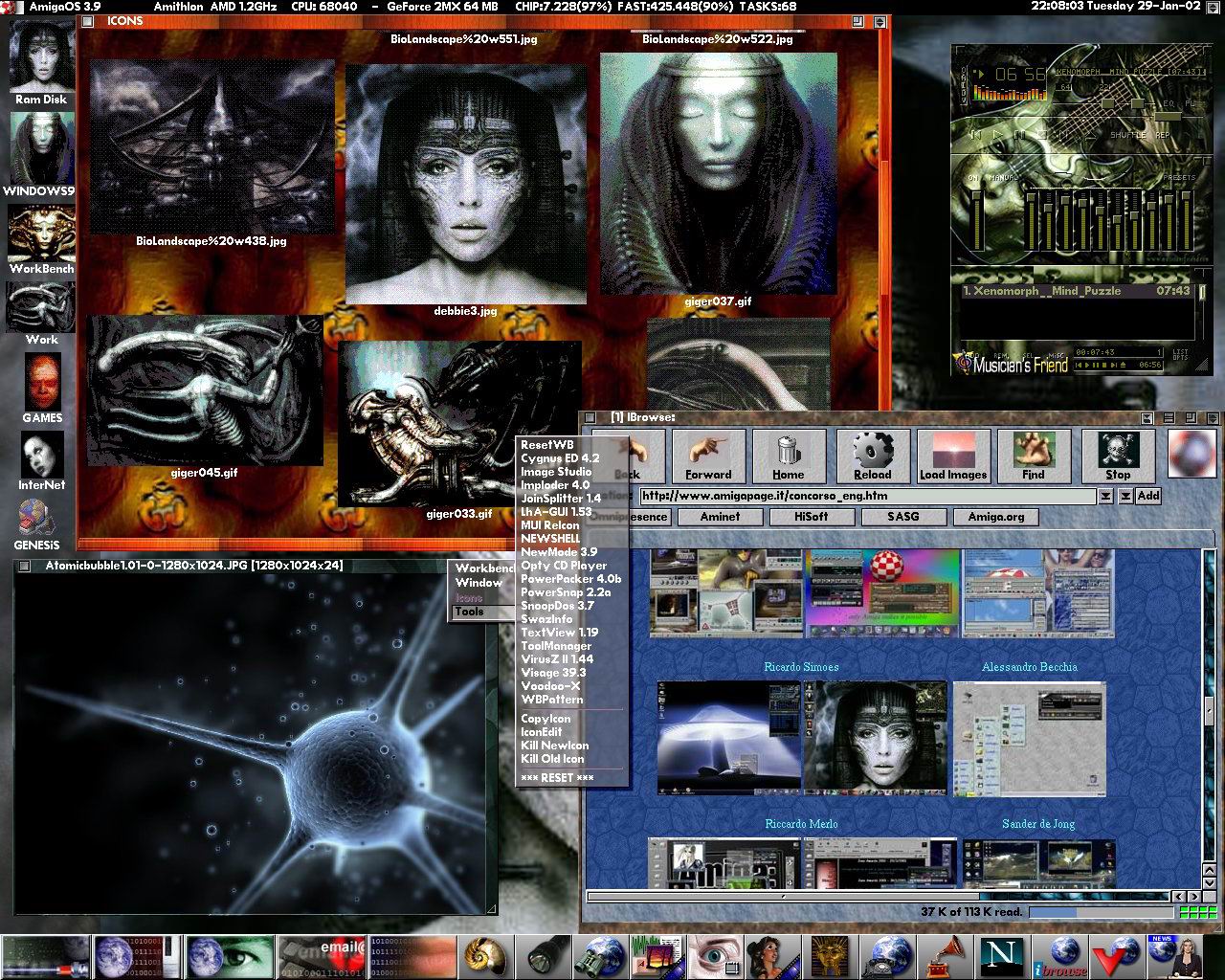
Task: Click the Home icon in IBrowse
Action: [x=789, y=457]
